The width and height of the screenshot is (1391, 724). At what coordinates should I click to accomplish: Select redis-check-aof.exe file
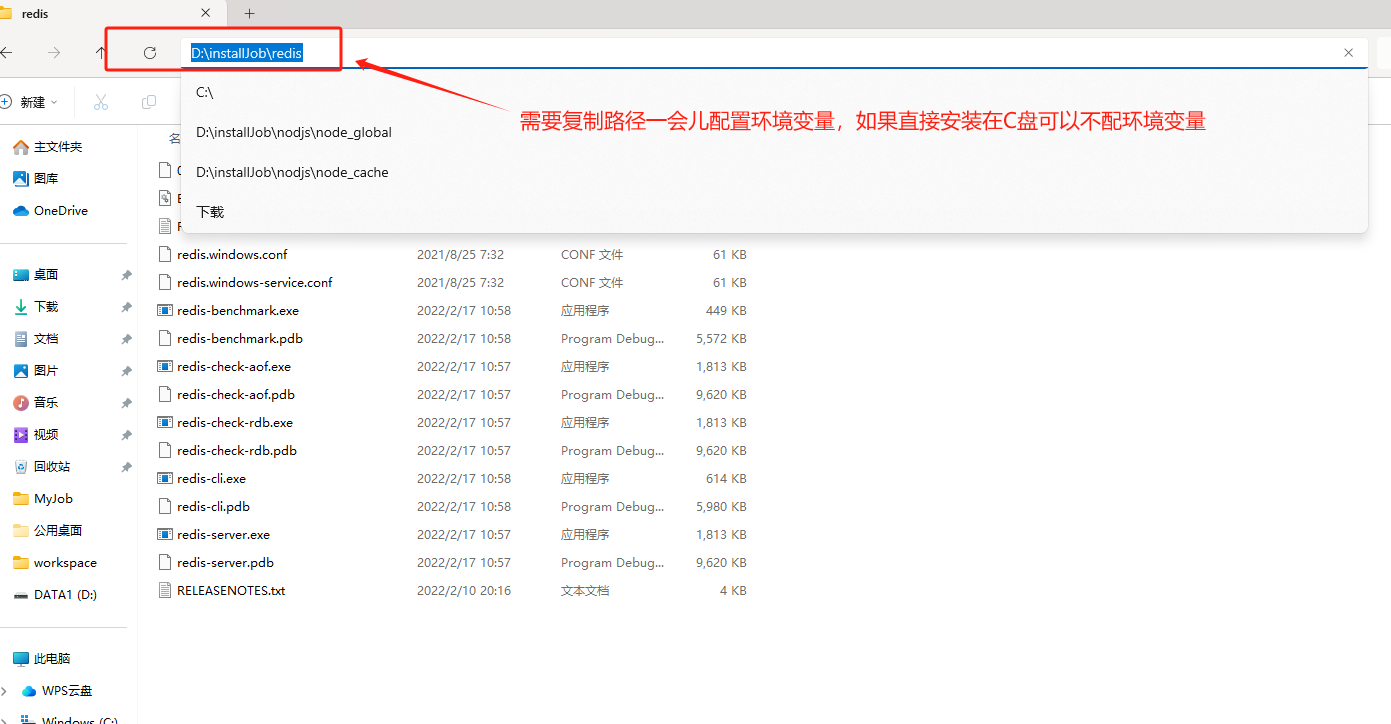[x=234, y=367]
